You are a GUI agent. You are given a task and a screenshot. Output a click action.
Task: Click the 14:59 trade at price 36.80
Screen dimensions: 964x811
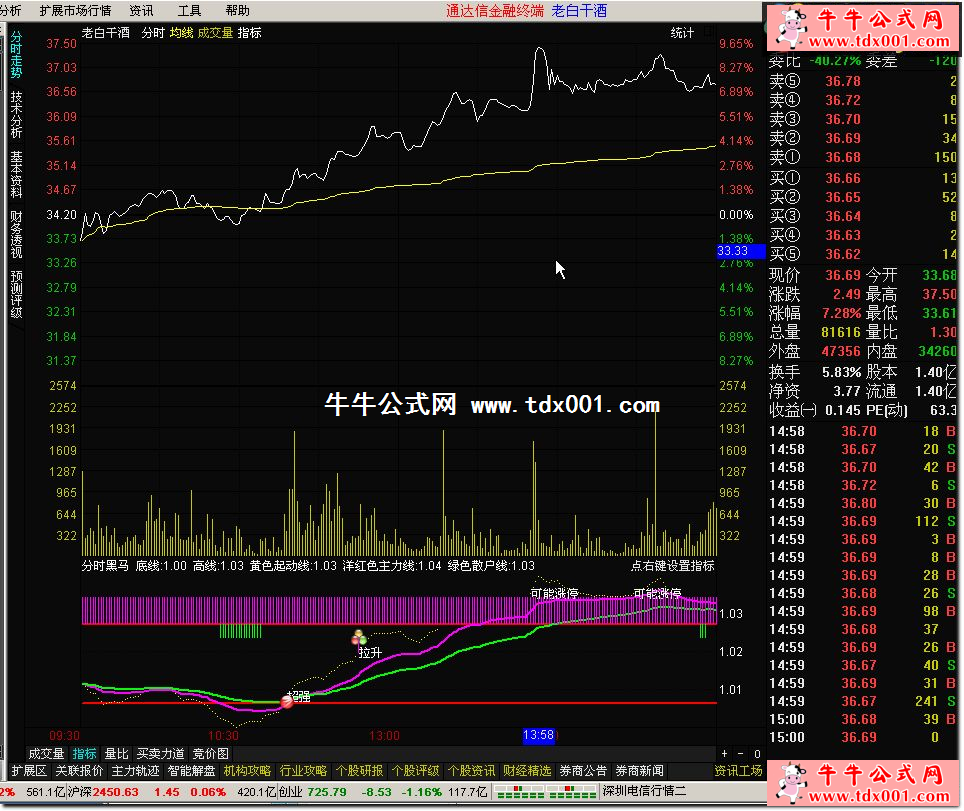(x=859, y=504)
